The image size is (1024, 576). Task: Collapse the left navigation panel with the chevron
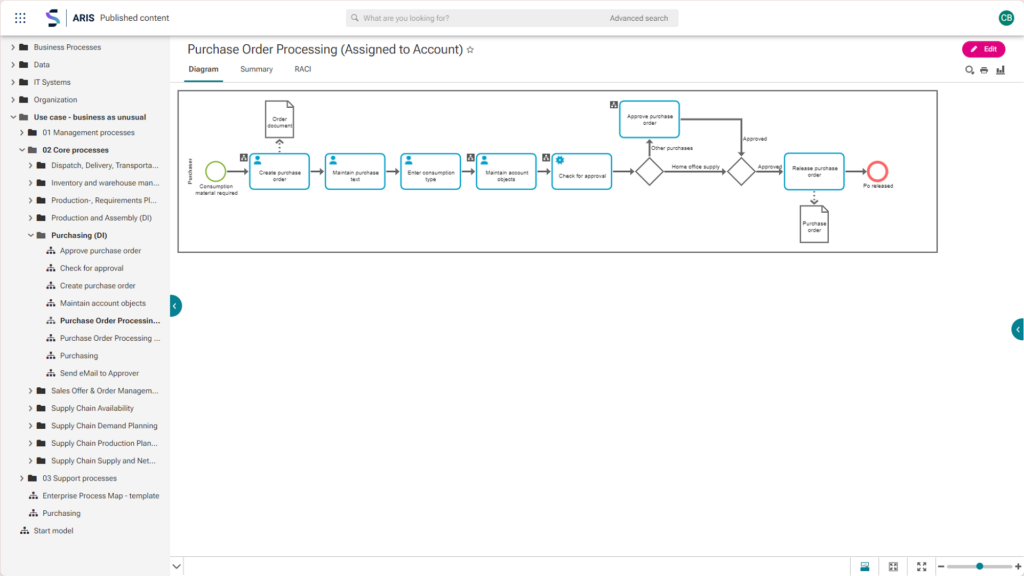tap(175, 306)
